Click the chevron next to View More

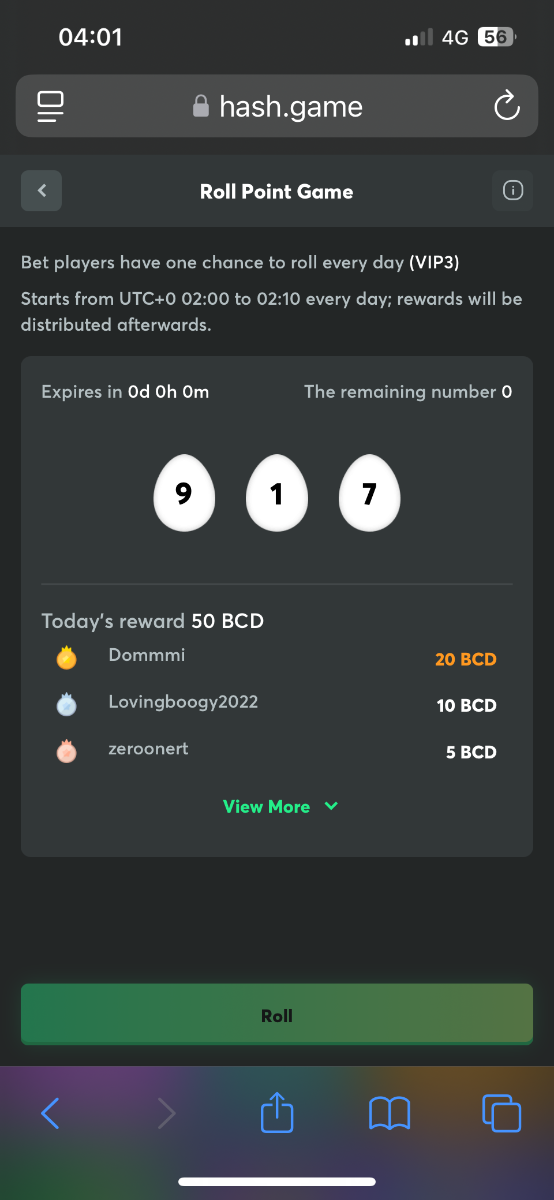[331, 806]
